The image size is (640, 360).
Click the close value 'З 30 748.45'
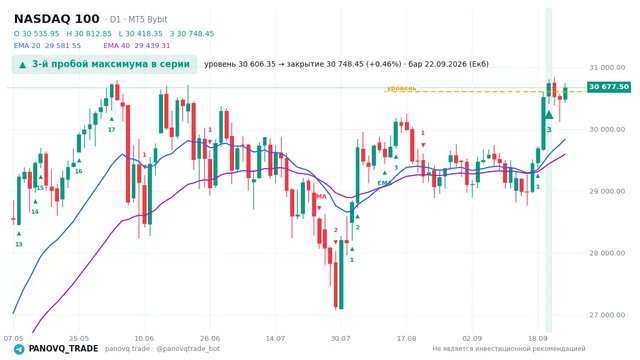pyautogui.click(x=192, y=34)
